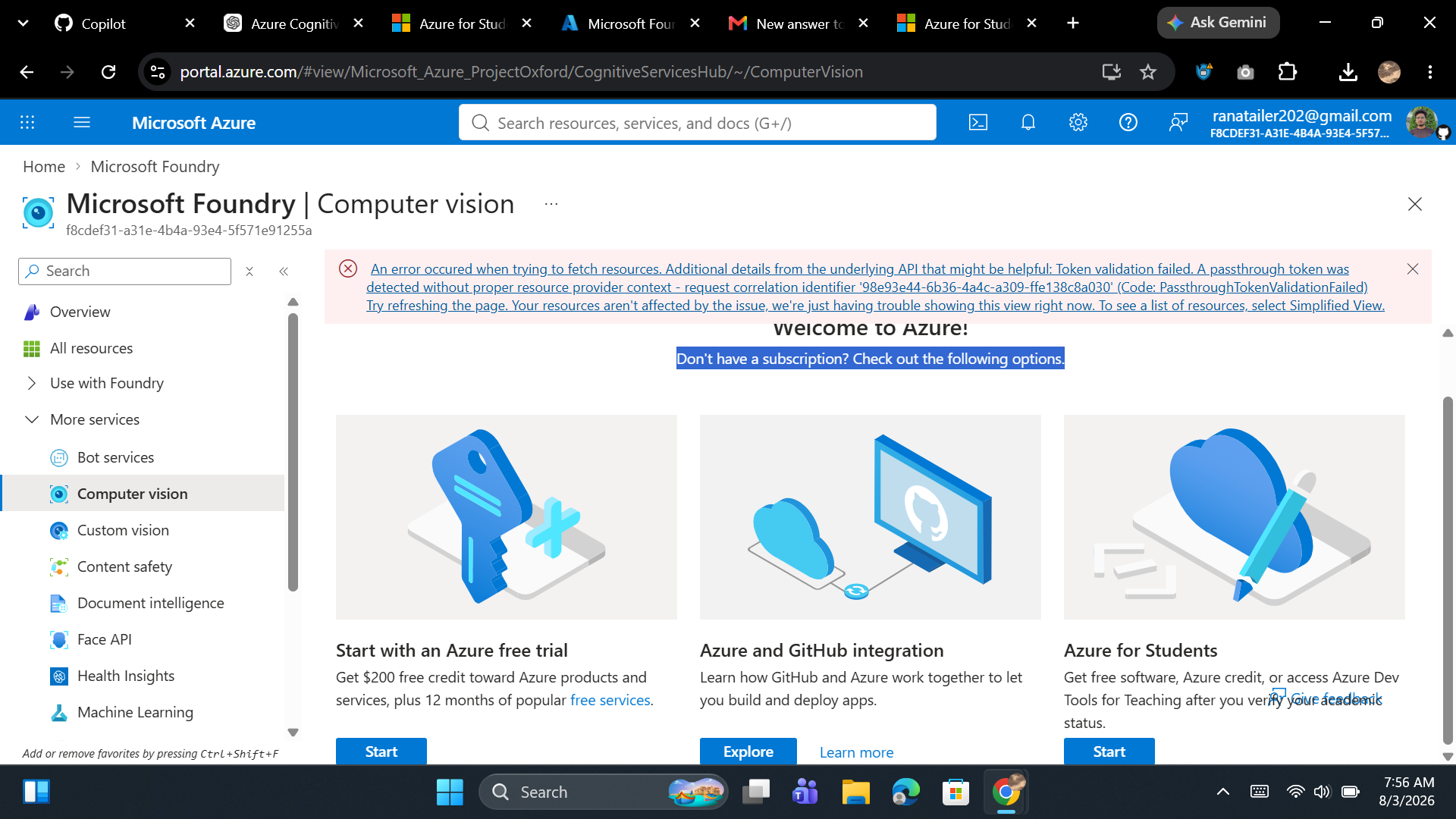This screenshot has height=819, width=1456.
Task: Select Computer vision in the sidebar
Action: click(144, 494)
